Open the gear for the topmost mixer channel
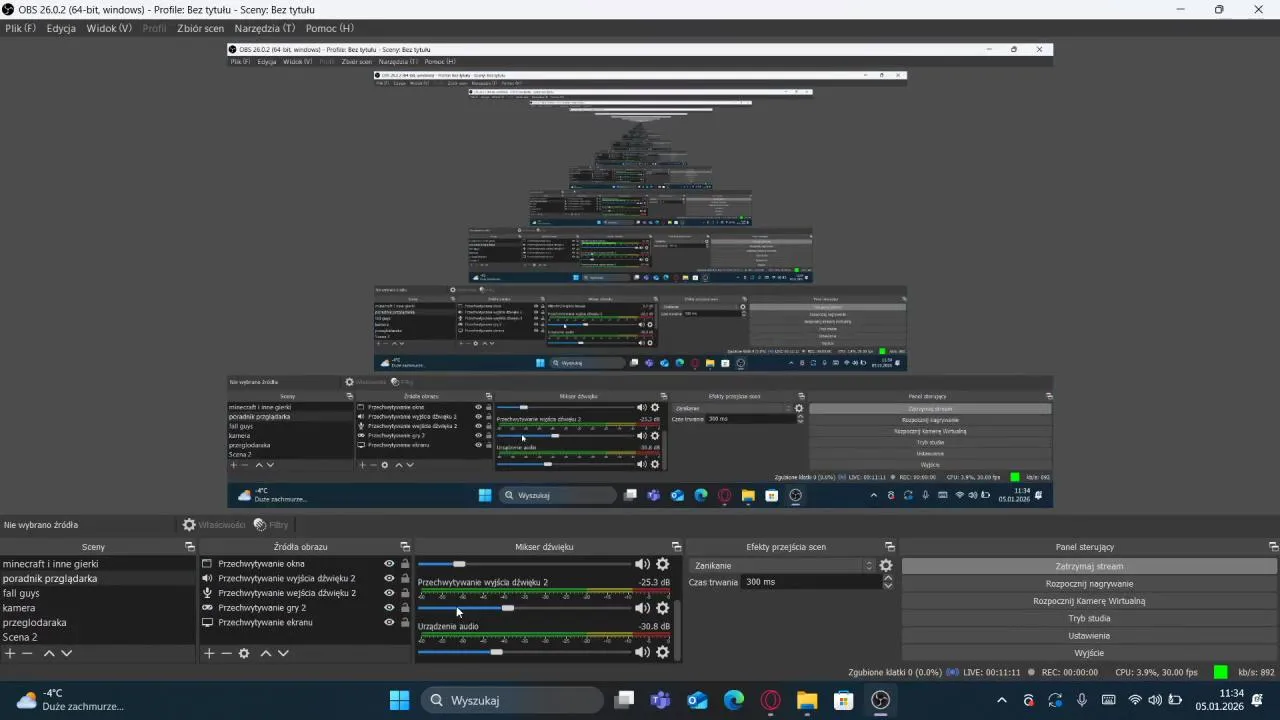The image size is (1280, 720). point(662,564)
